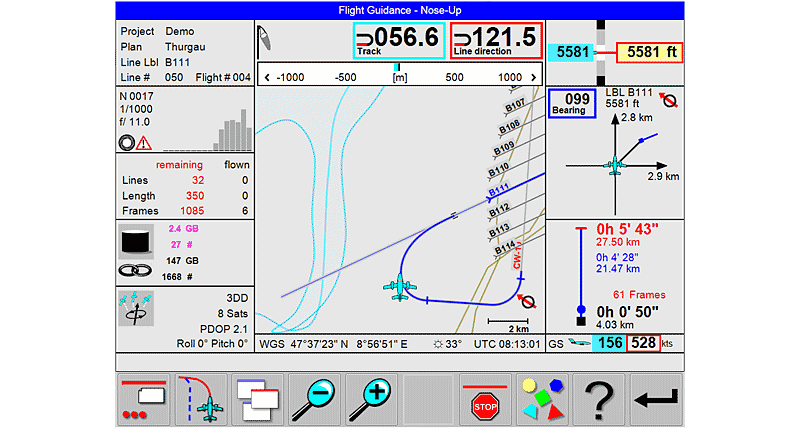Click the Bearing 099 indicator box

(x=573, y=103)
